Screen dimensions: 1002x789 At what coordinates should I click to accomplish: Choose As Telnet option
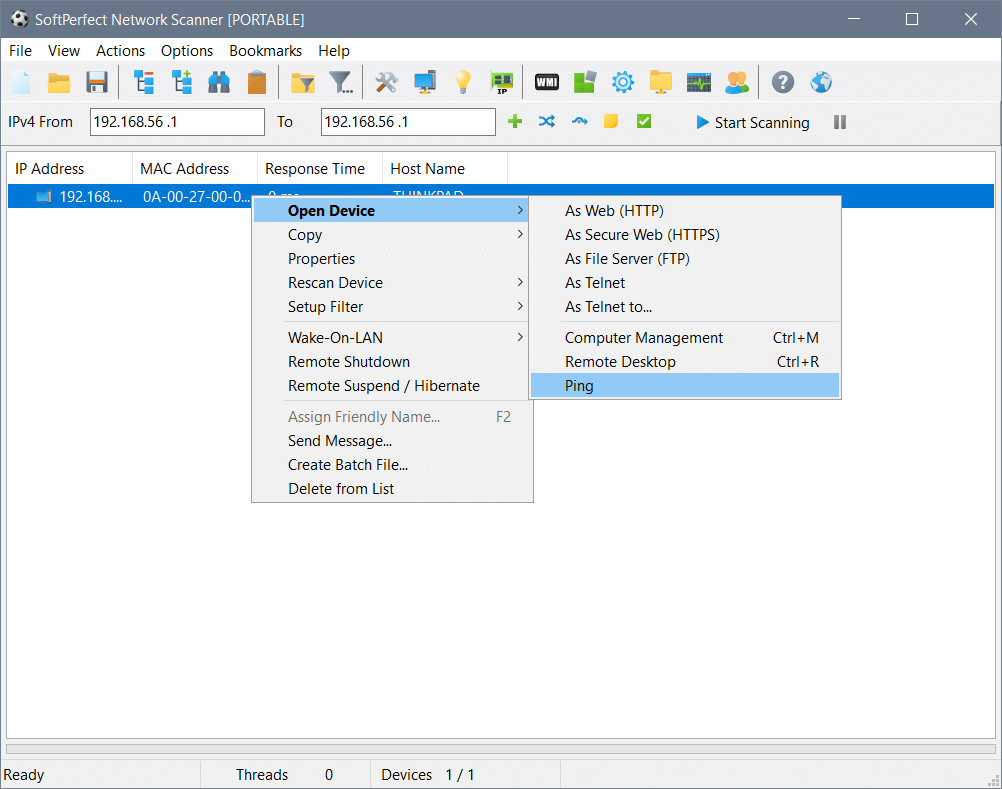pos(685,282)
